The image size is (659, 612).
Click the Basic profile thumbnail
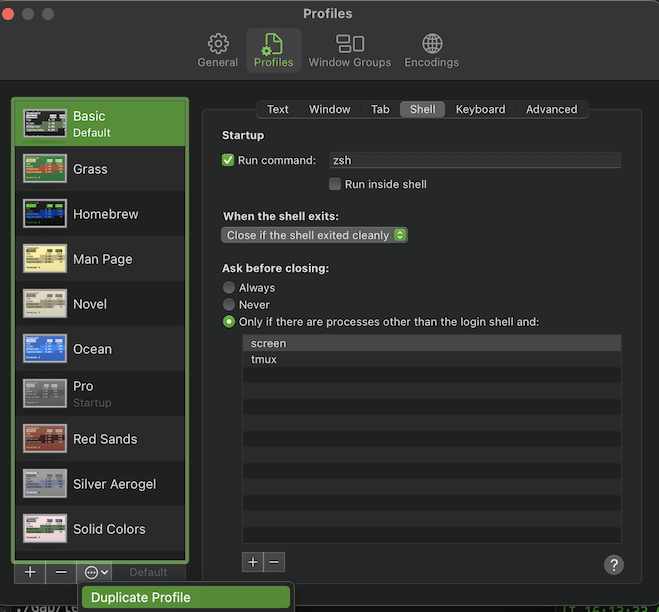tap(45, 124)
